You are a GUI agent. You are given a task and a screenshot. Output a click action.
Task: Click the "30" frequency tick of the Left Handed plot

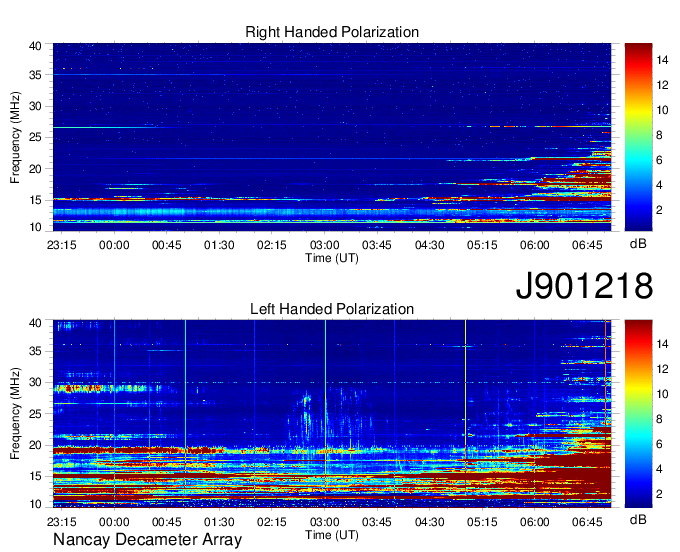pos(35,382)
